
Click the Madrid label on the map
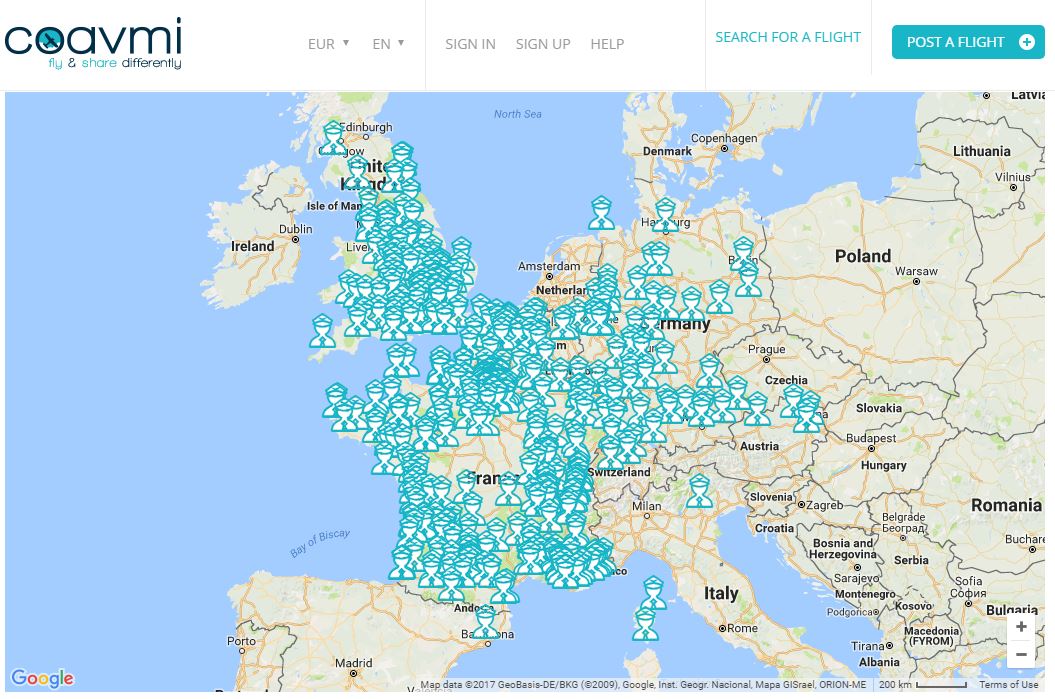pos(353,663)
